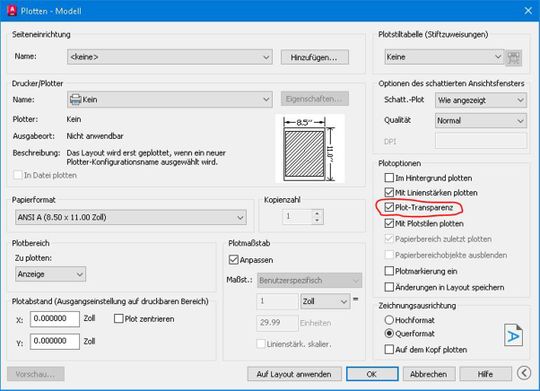
Task: Select Hochformat orientation
Action: [x=389, y=320]
